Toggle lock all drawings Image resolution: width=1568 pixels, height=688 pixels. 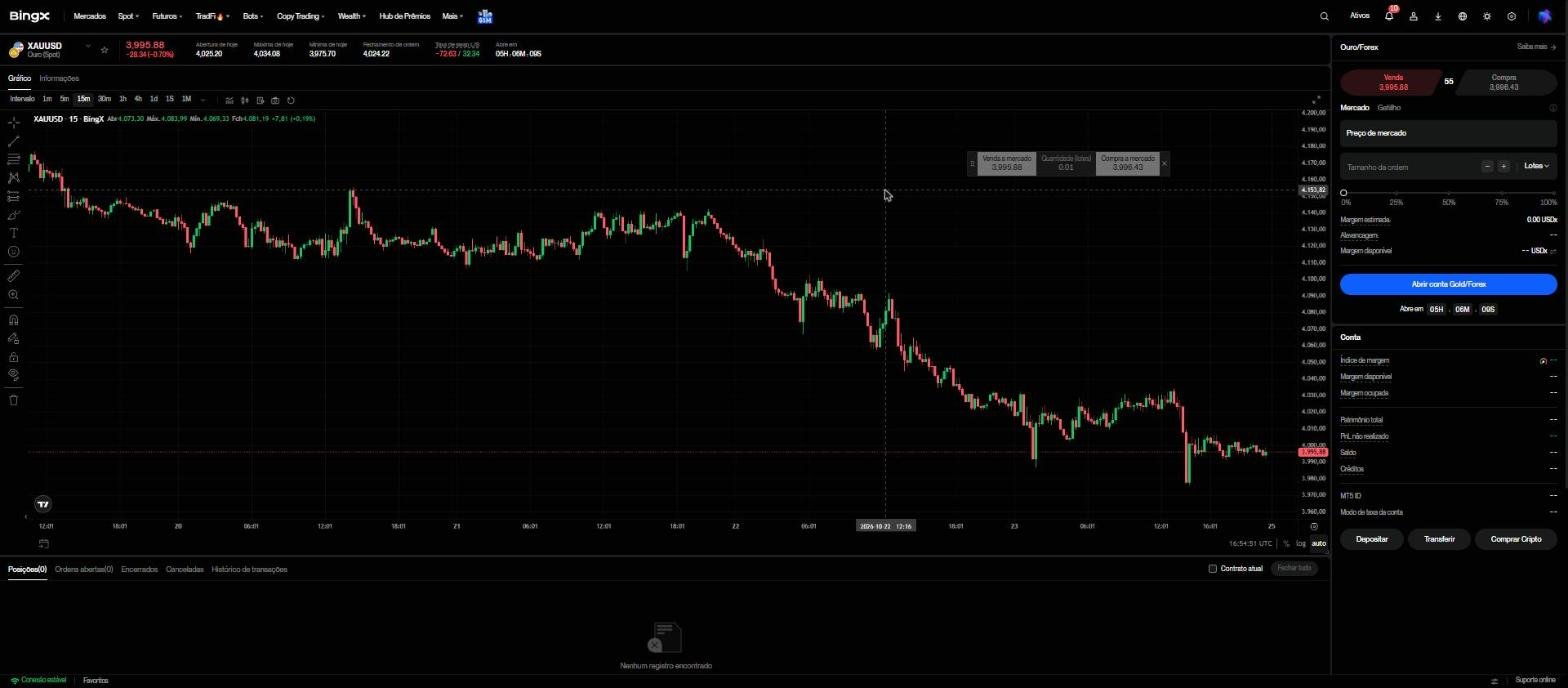[13, 357]
